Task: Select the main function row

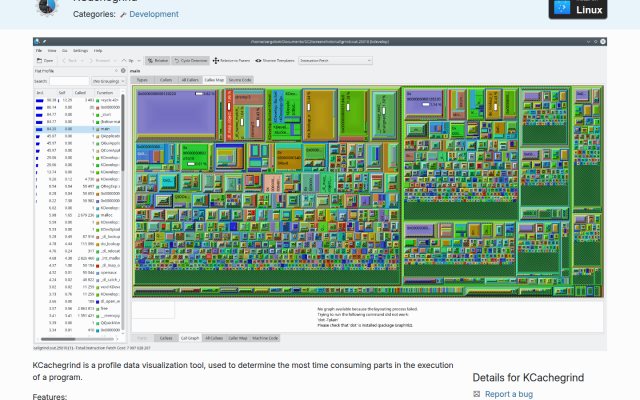Action: [x=77, y=129]
